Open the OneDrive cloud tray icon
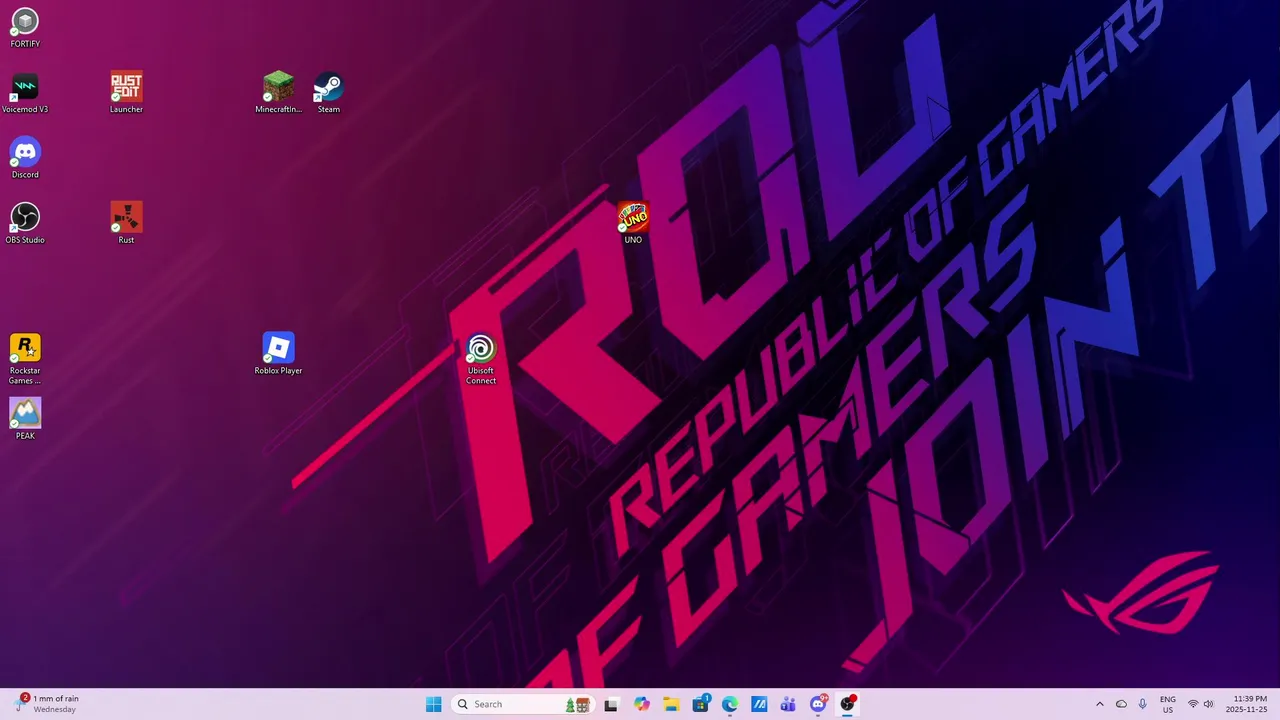This screenshot has height=720, width=1280. [x=1121, y=704]
